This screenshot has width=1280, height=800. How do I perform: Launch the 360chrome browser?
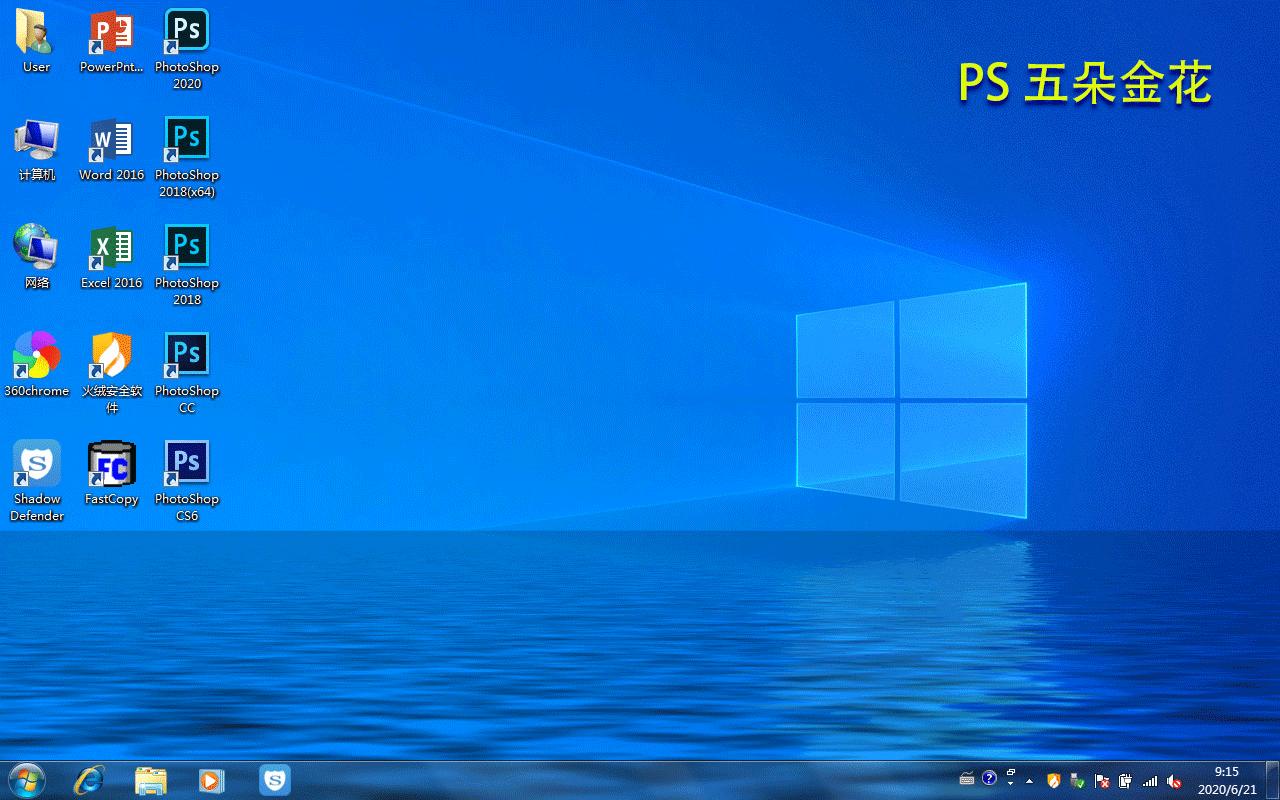coord(37,353)
